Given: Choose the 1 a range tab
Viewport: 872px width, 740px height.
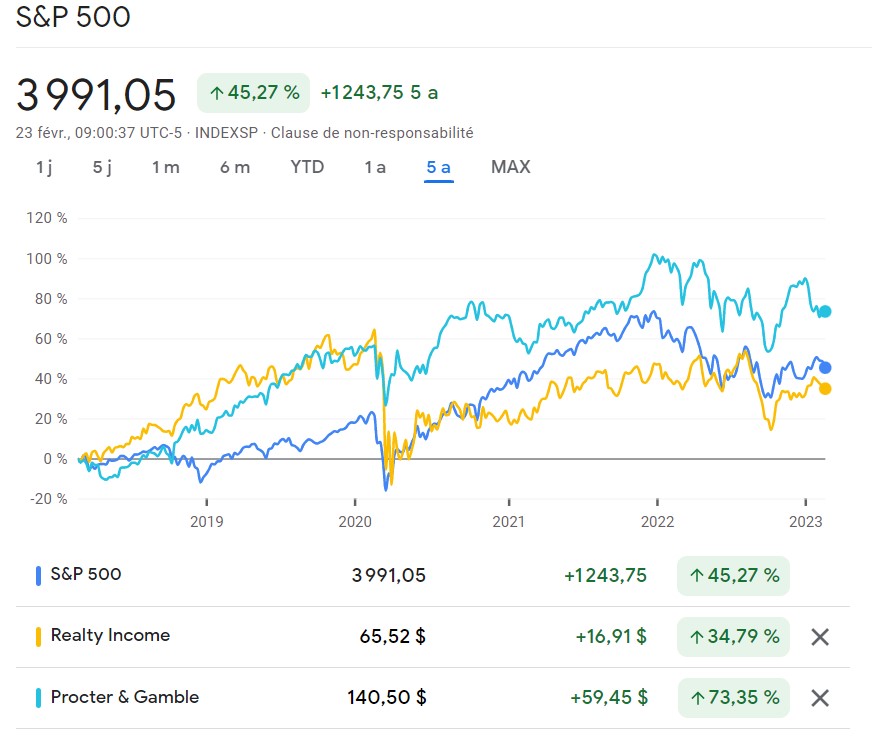Looking at the screenshot, I should point(375,167).
